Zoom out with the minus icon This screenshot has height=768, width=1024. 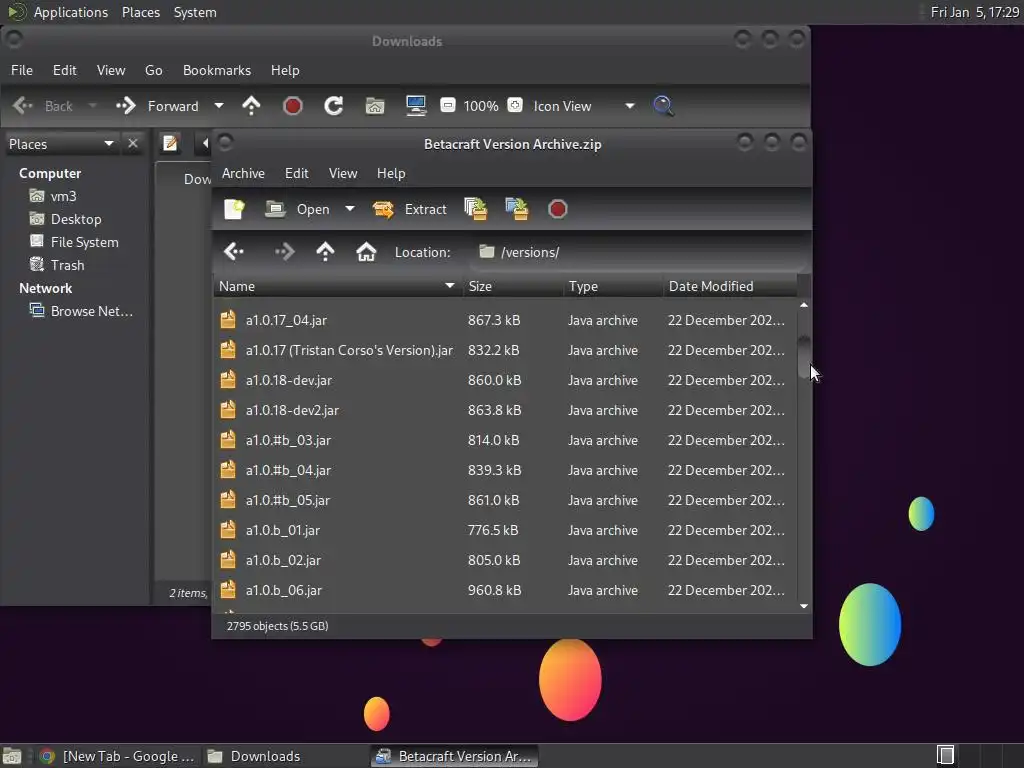click(447, 105)
